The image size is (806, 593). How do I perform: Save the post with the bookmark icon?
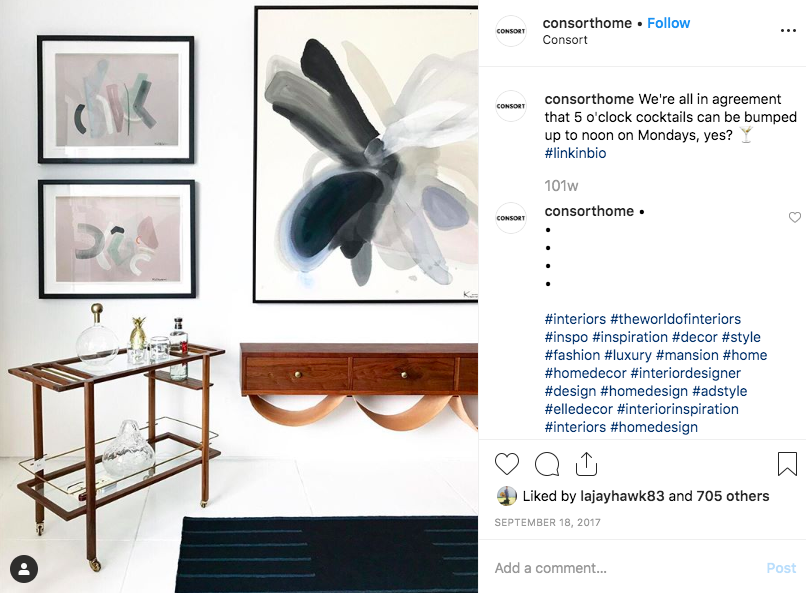tap(787, 464)
